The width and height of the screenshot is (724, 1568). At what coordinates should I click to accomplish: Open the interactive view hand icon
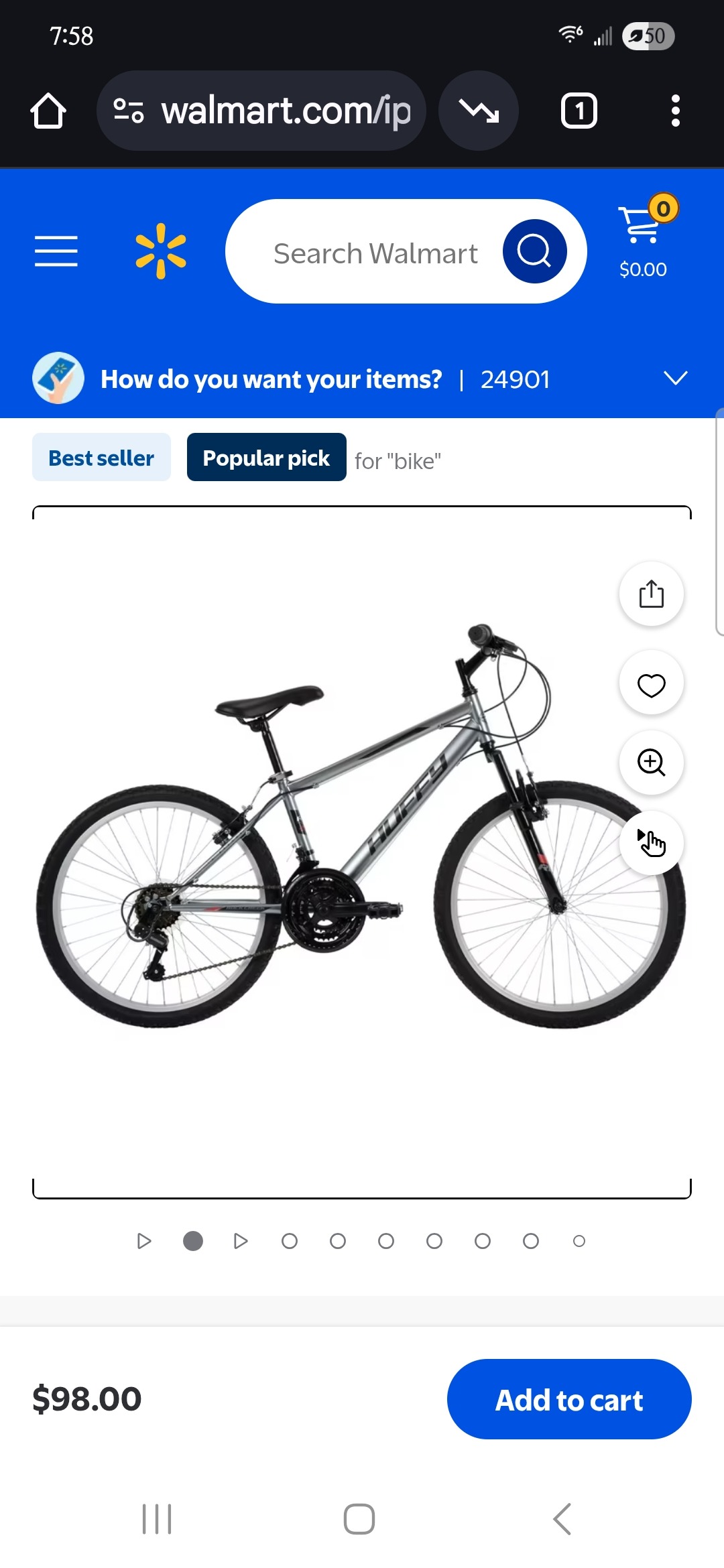click(x=652, y=842)
